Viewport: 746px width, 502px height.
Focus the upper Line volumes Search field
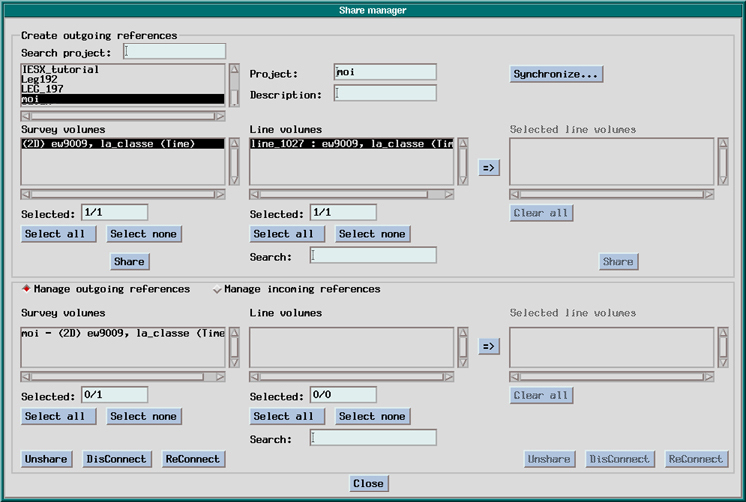pos(373,256)
